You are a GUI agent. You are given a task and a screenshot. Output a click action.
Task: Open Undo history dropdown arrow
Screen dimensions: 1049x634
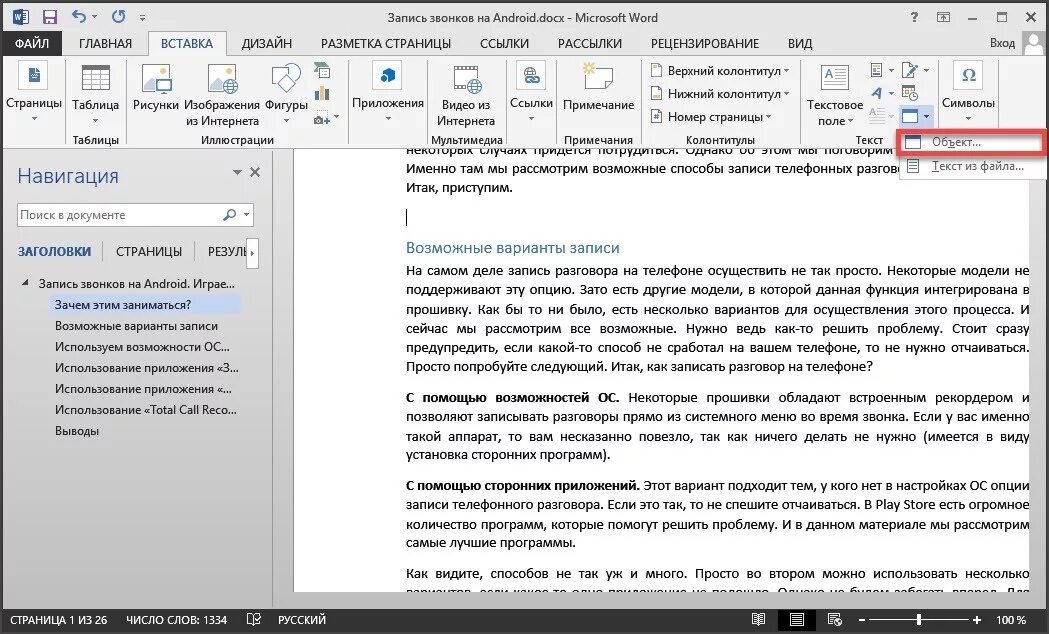pos(94,17)
